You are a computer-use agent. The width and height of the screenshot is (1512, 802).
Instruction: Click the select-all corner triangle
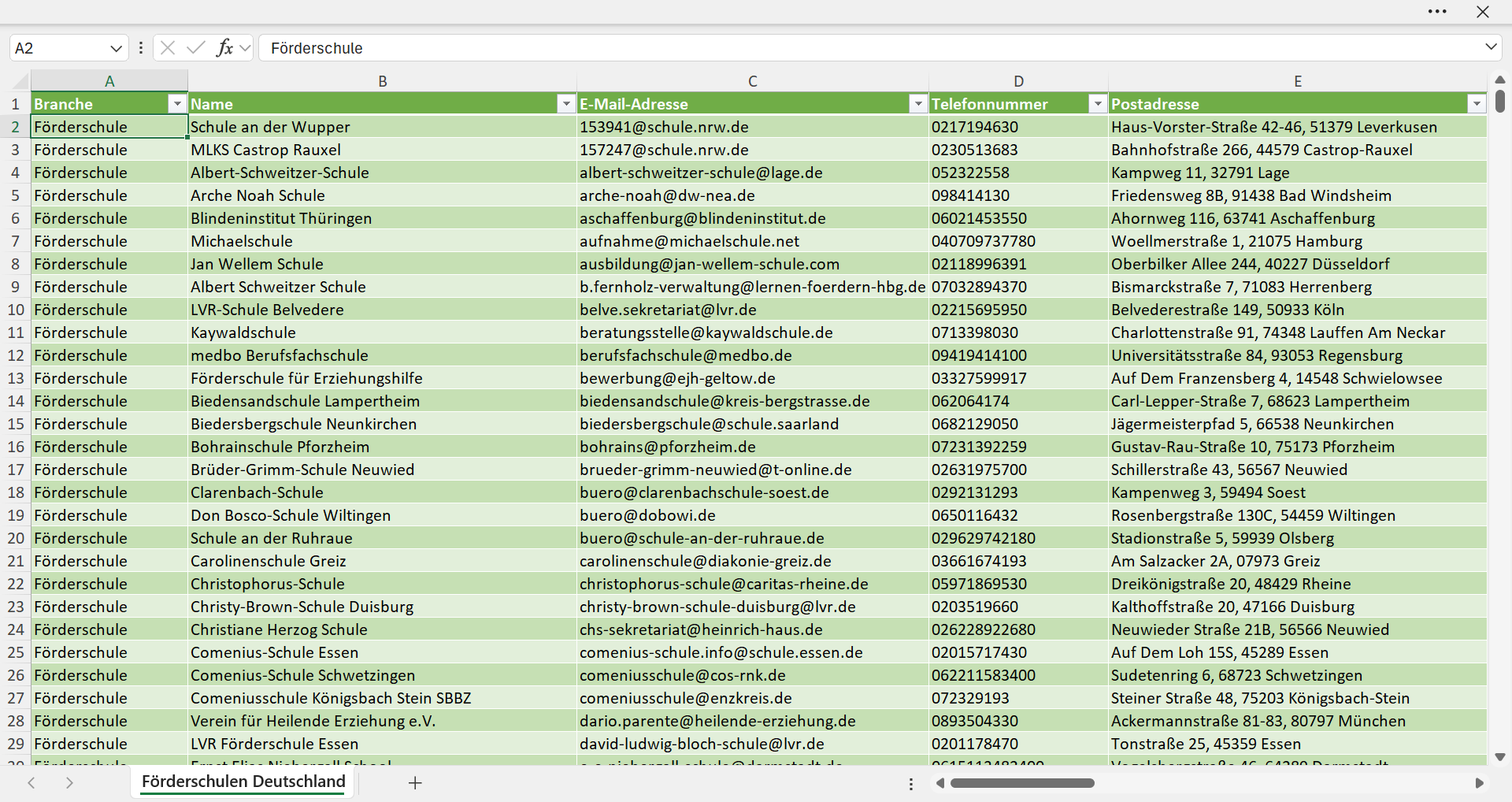pos(20,81)
